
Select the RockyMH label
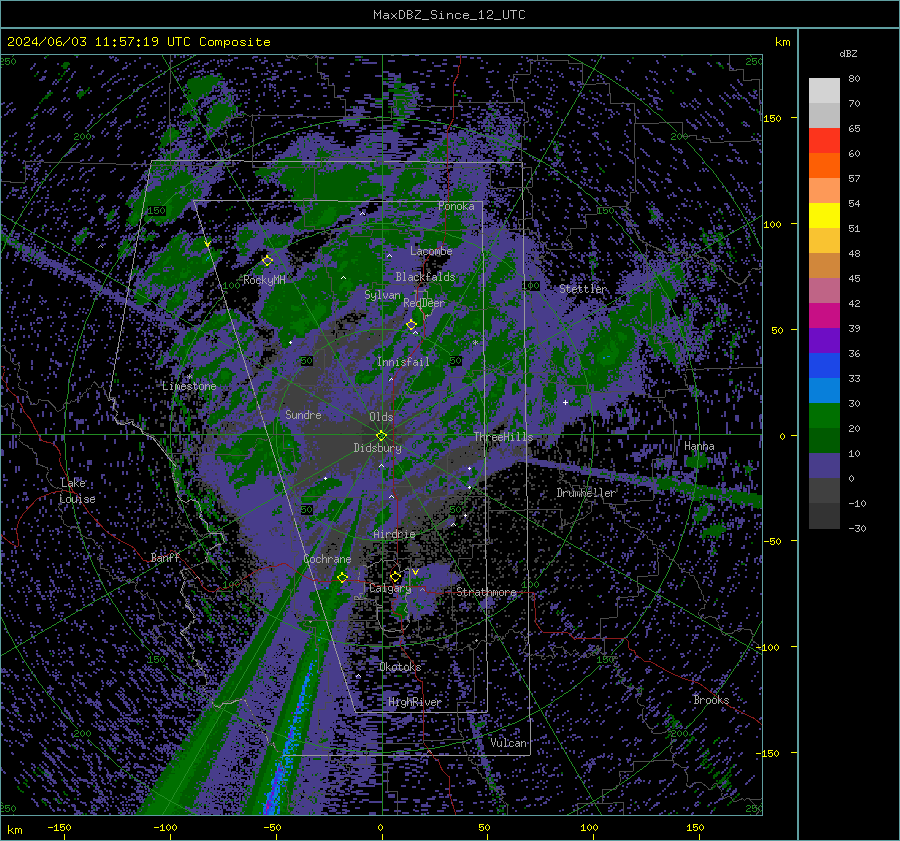pyautogui.click(x=264, y=280)
